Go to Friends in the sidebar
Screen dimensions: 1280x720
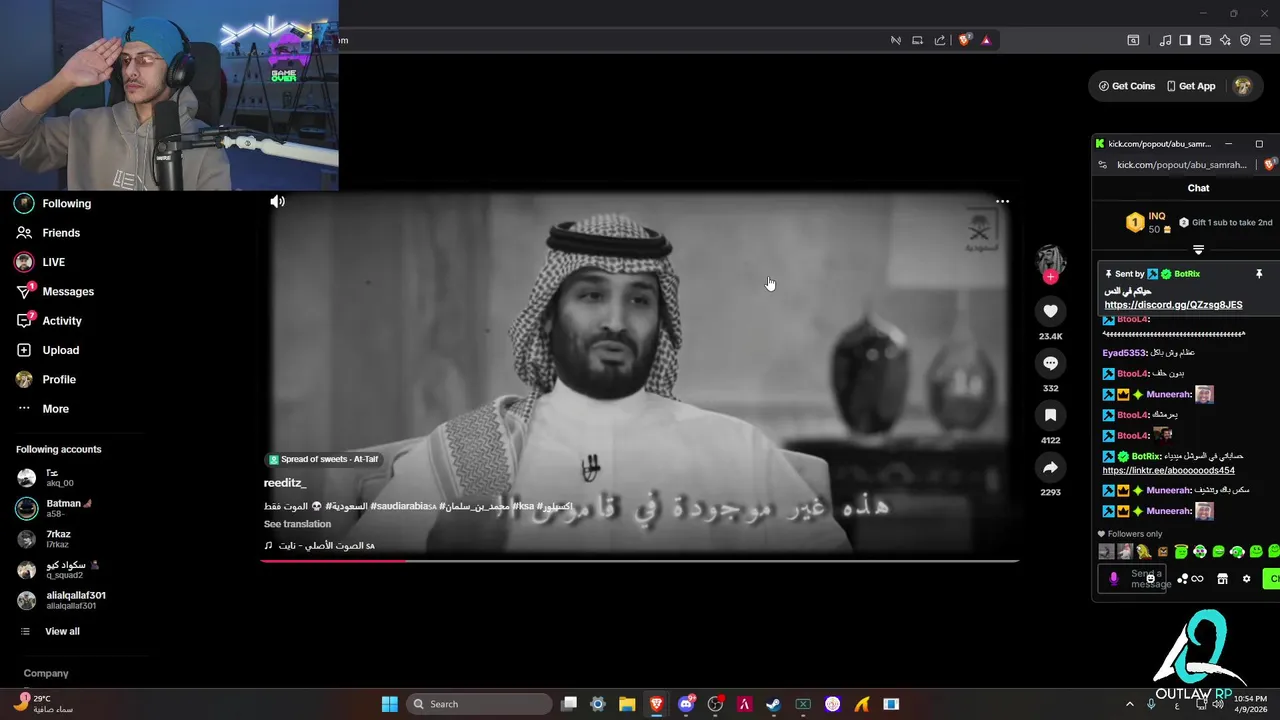click(x=48, y=232)
